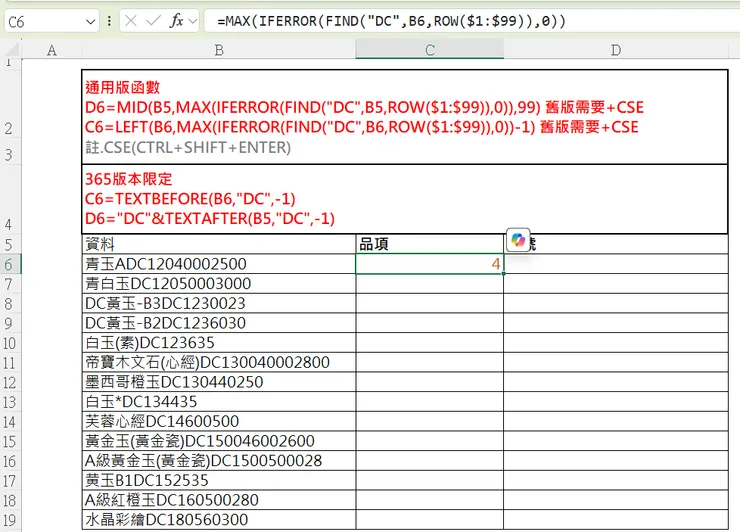Select row 10 header

[9, 343]
